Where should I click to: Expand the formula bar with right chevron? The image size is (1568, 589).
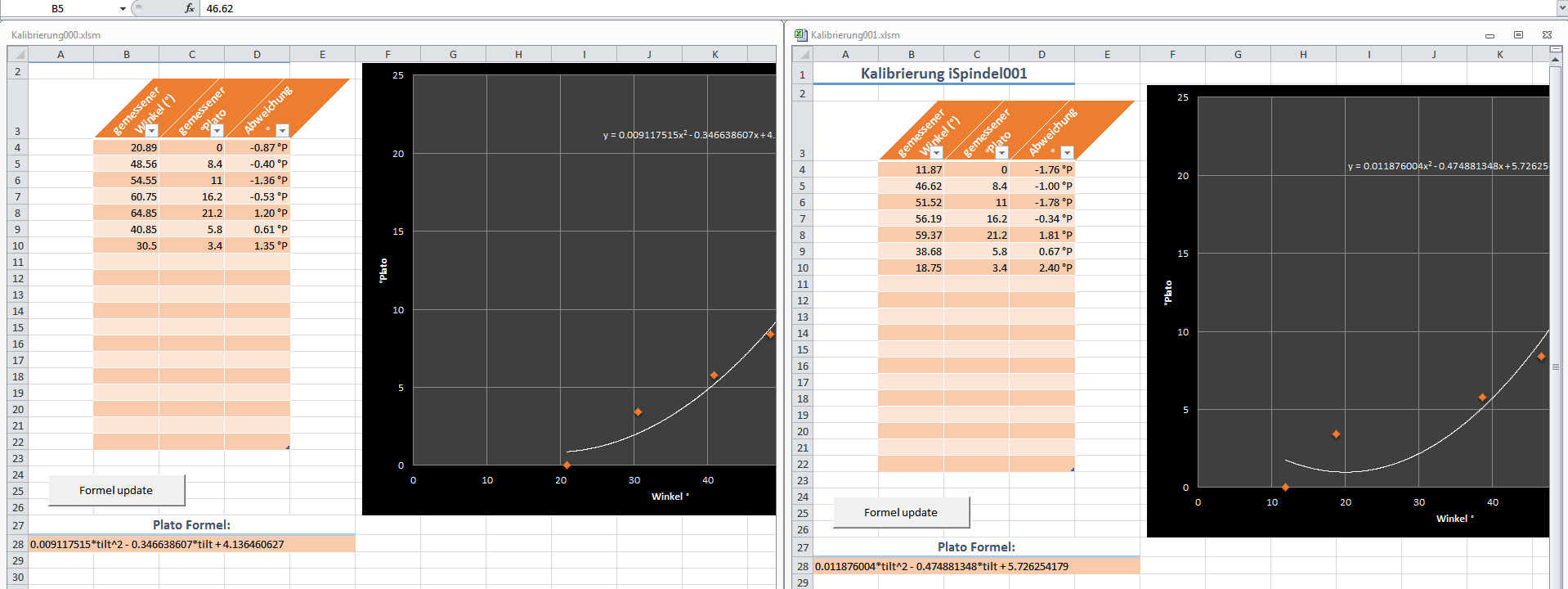click(x=1561, y=8)
